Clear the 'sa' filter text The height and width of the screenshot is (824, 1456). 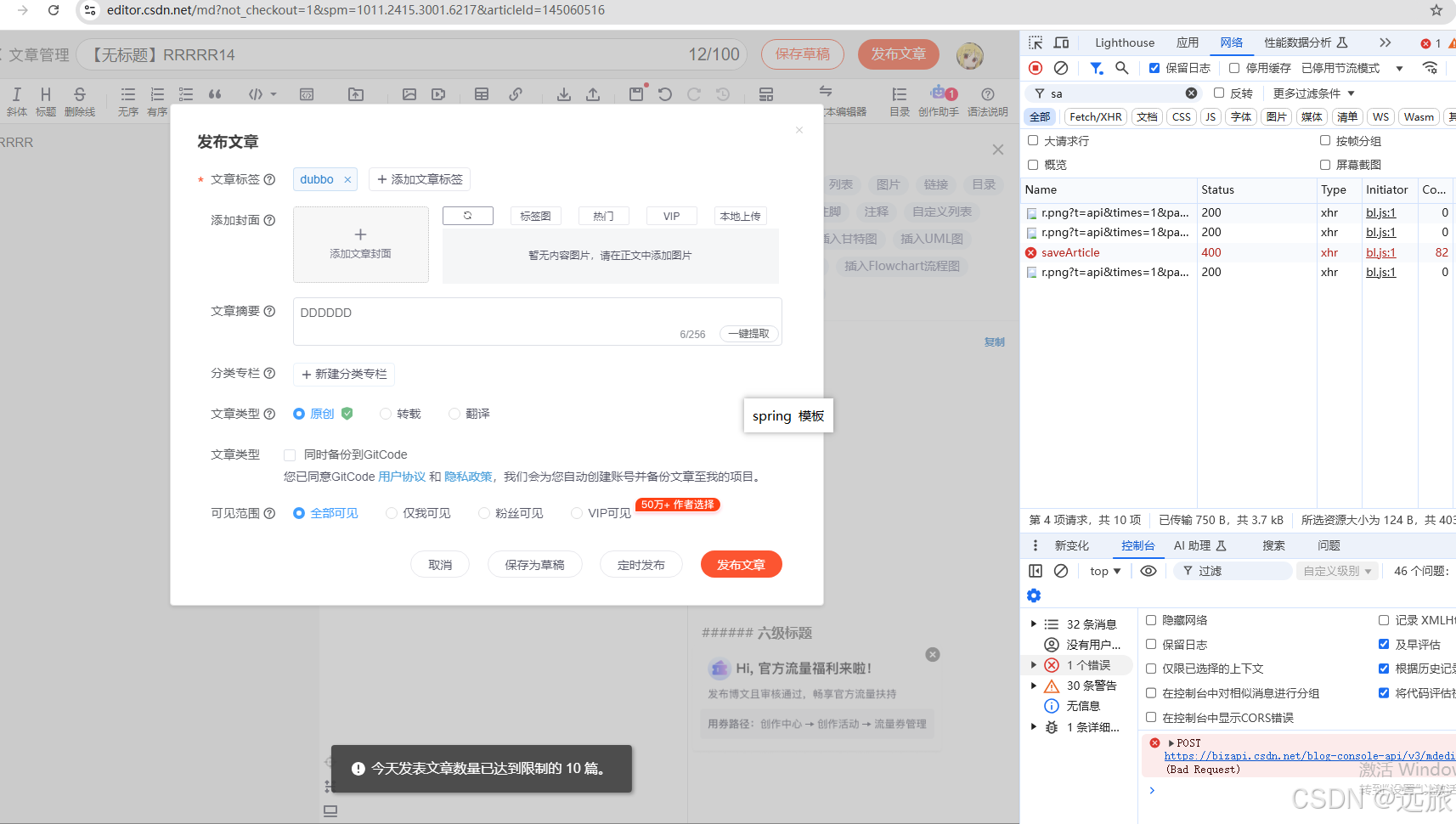pos(1192,93)
